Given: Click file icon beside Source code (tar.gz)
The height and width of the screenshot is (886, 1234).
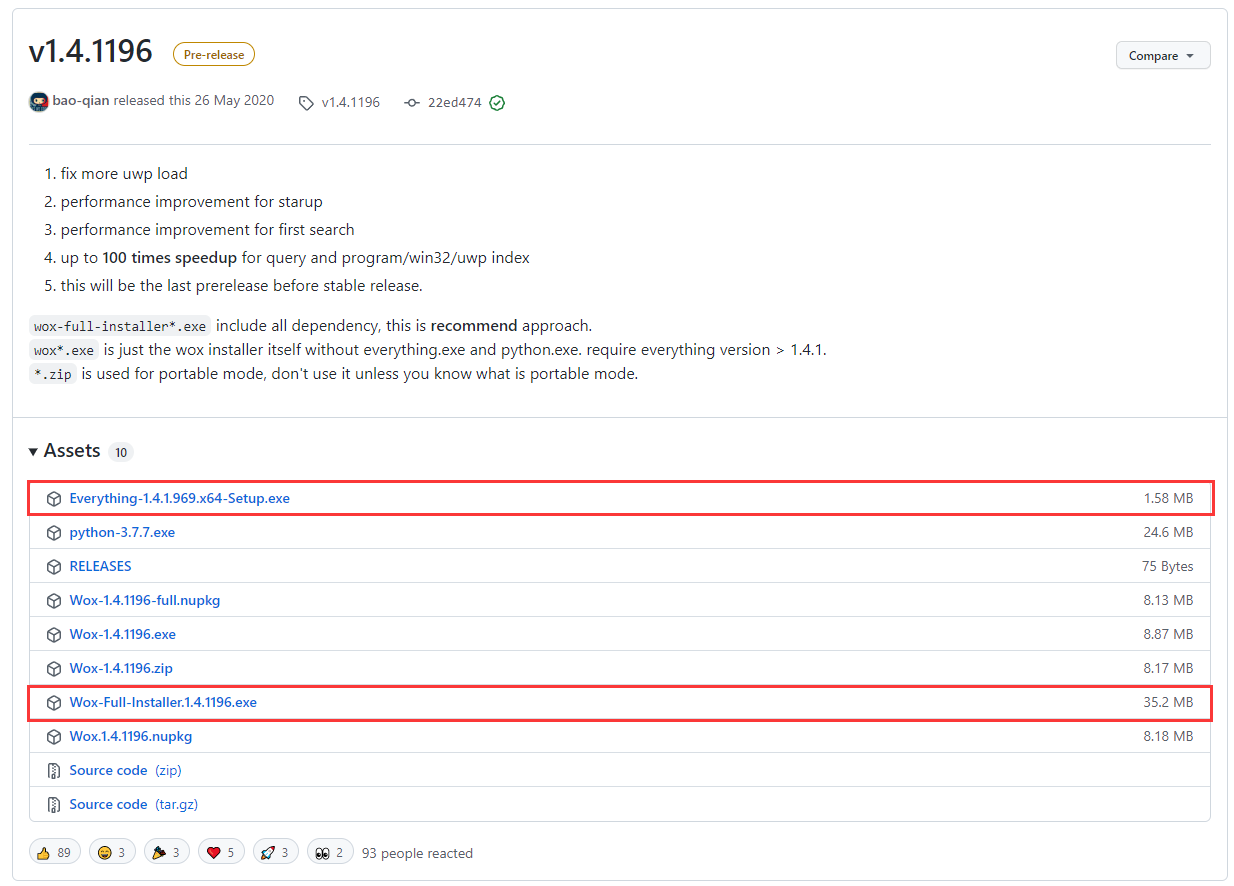Looking at the screenshot, I should click(54, 804).
